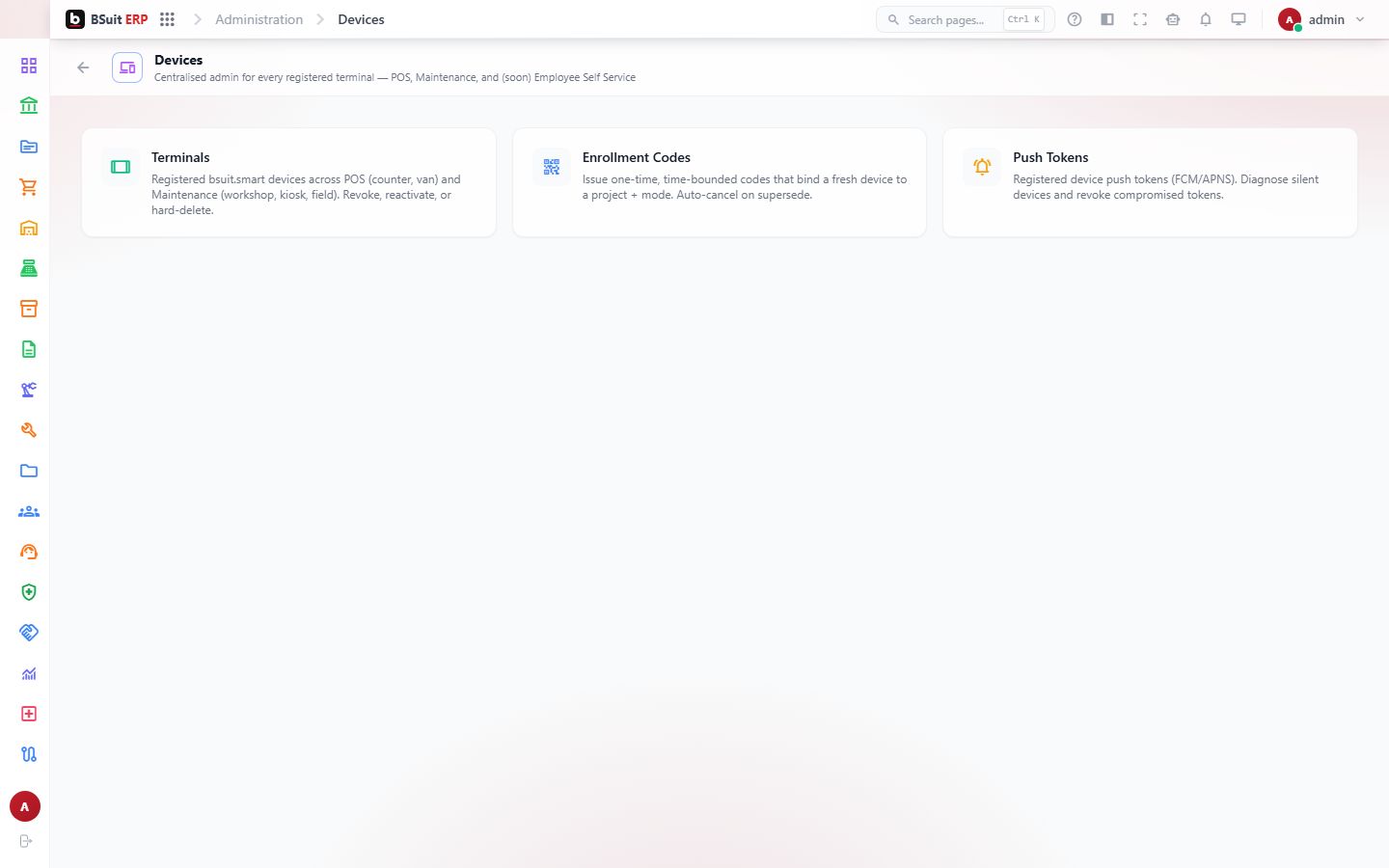Click the blue folder with lines sidebar icon
The height and width of the screenshot is (868, 1389).
pos(29,147)
